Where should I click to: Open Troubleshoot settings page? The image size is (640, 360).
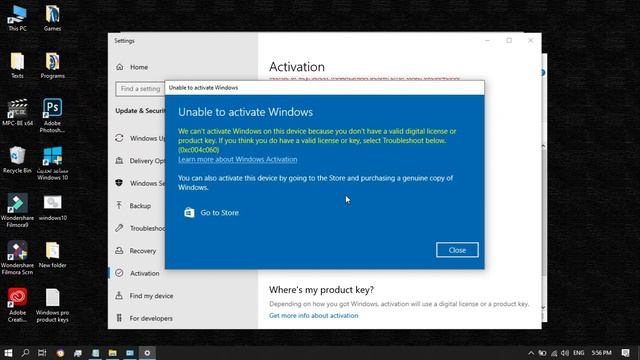coord(140,228)
